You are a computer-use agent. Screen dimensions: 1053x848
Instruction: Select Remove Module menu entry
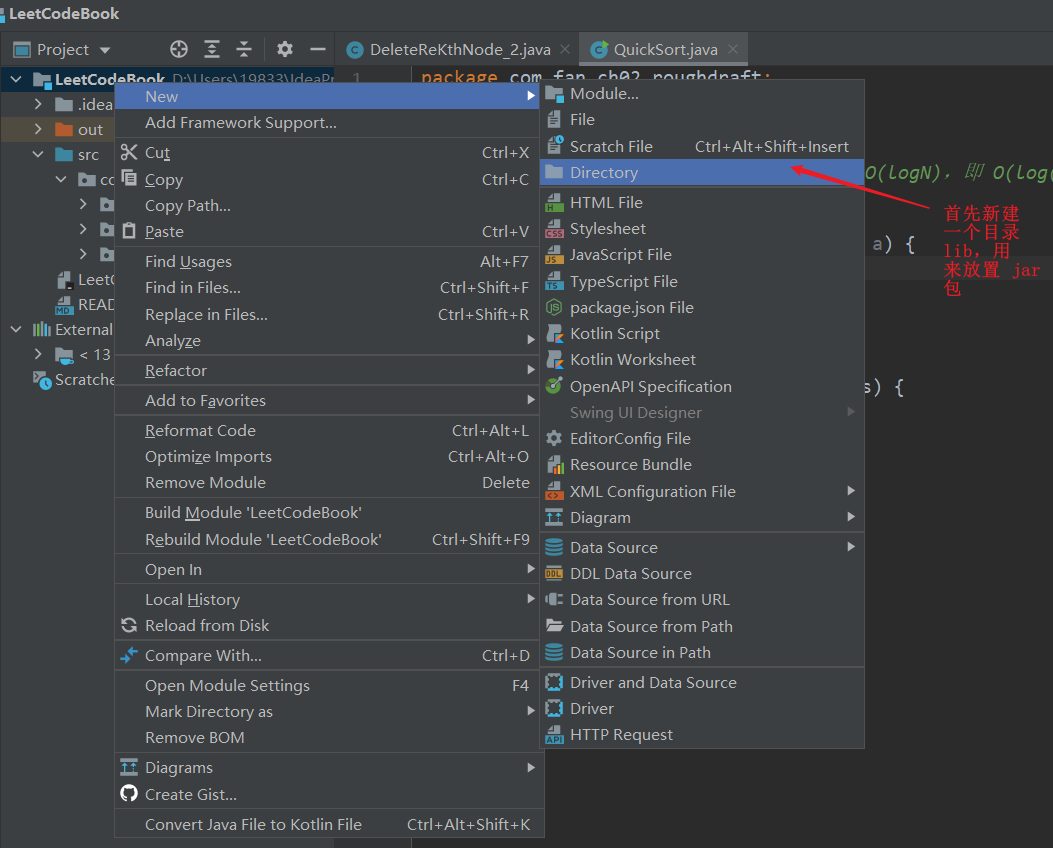[329, 482]
